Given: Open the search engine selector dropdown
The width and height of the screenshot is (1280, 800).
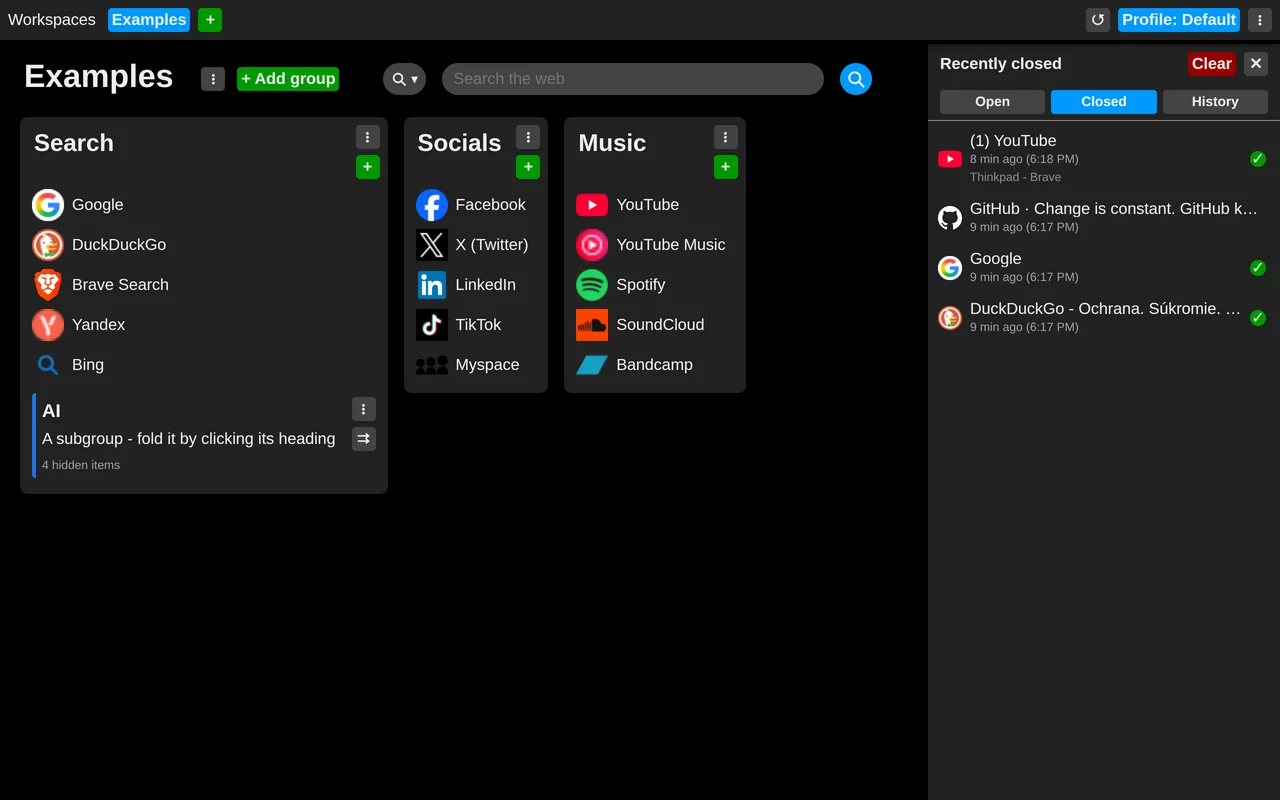Looking at the screenshot, I should 404,79.
